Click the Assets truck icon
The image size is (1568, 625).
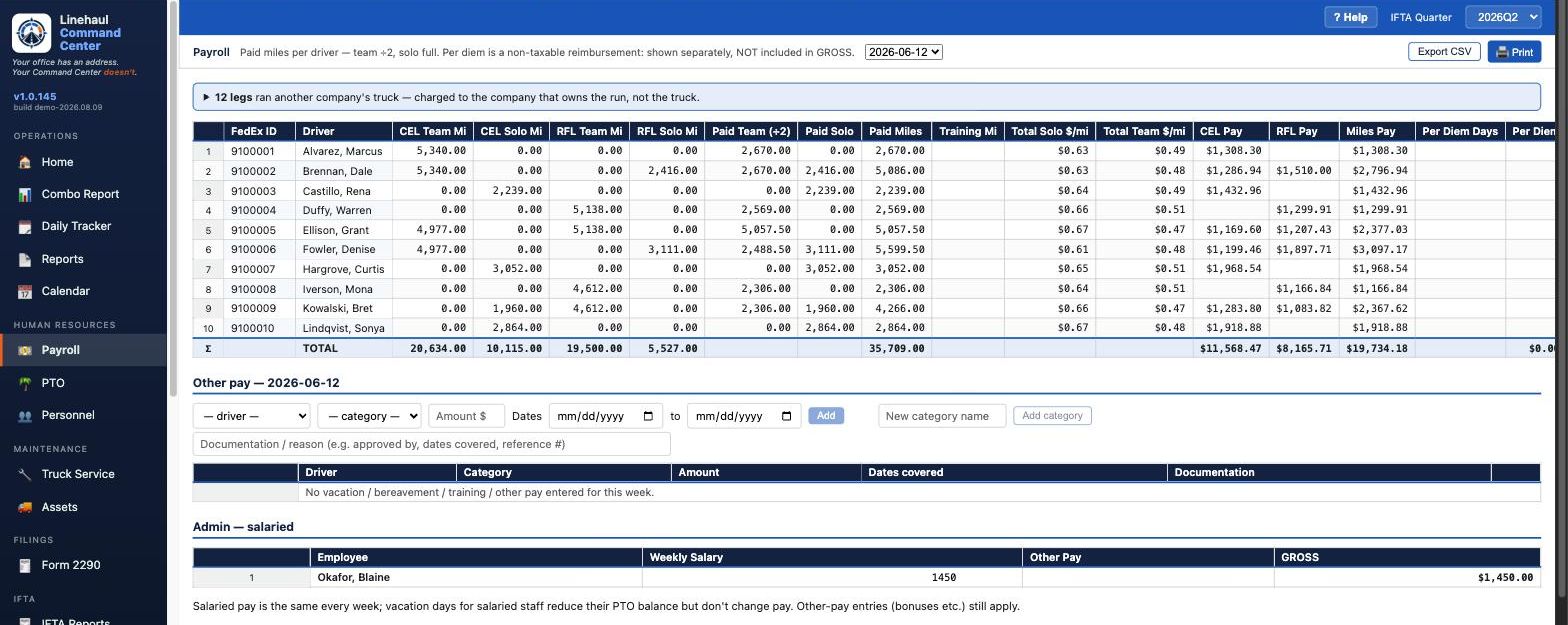click(x=25, y=507)
